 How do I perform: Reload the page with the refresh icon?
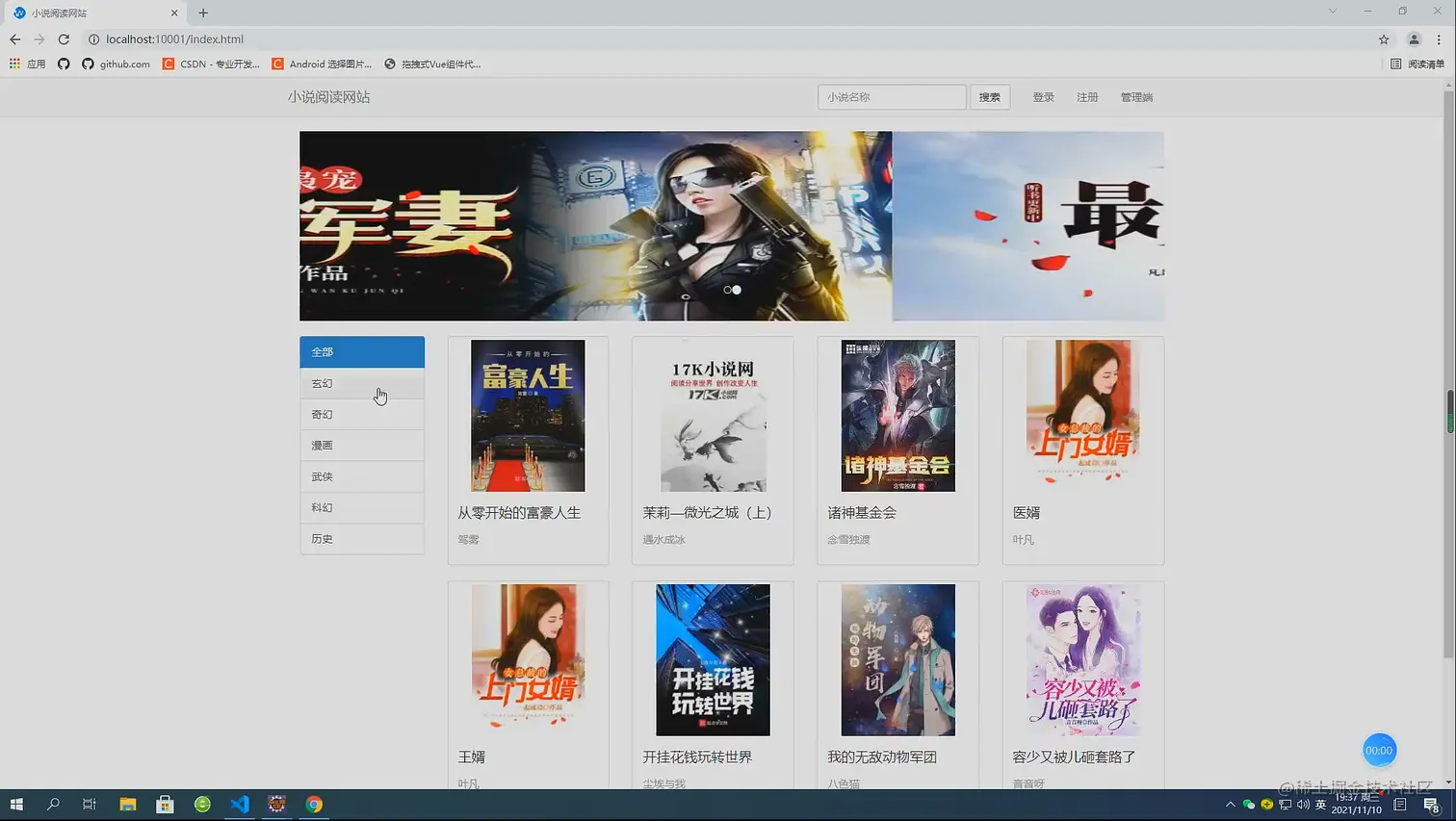(64, 39)
